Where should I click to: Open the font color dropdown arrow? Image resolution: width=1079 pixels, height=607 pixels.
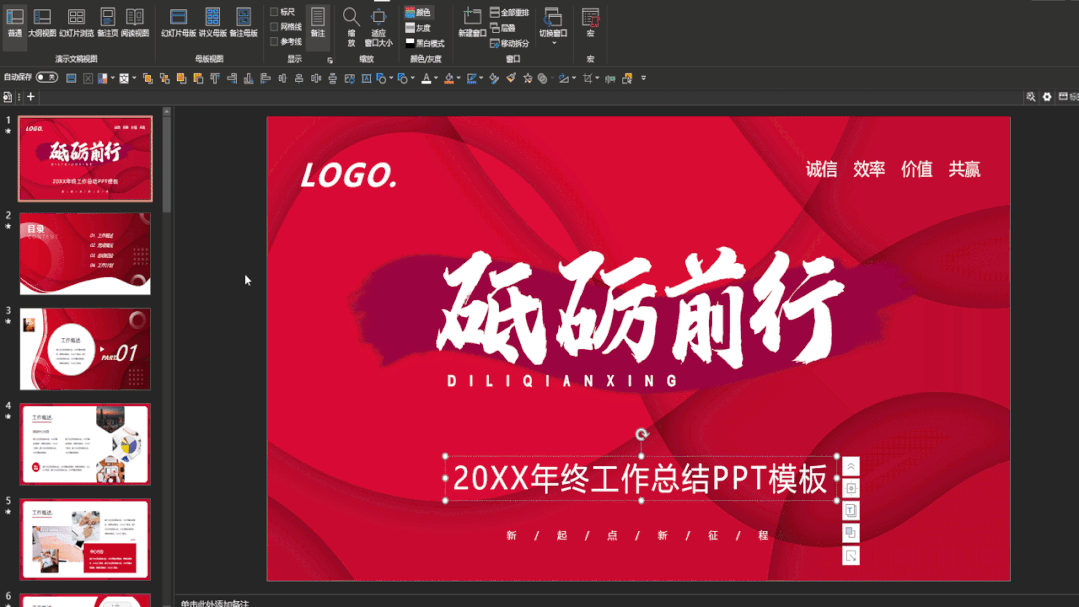pos(436,78)
